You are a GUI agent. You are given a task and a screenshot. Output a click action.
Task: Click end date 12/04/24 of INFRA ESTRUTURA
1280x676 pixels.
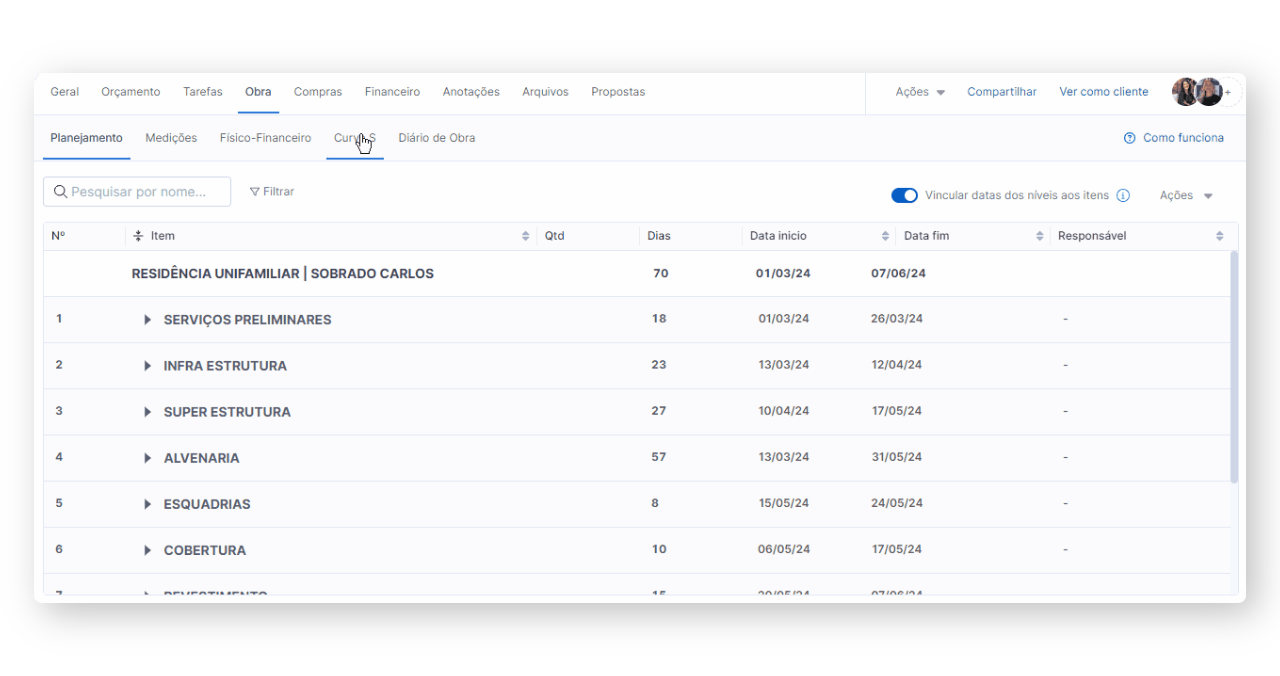click(x=897, y=365)
